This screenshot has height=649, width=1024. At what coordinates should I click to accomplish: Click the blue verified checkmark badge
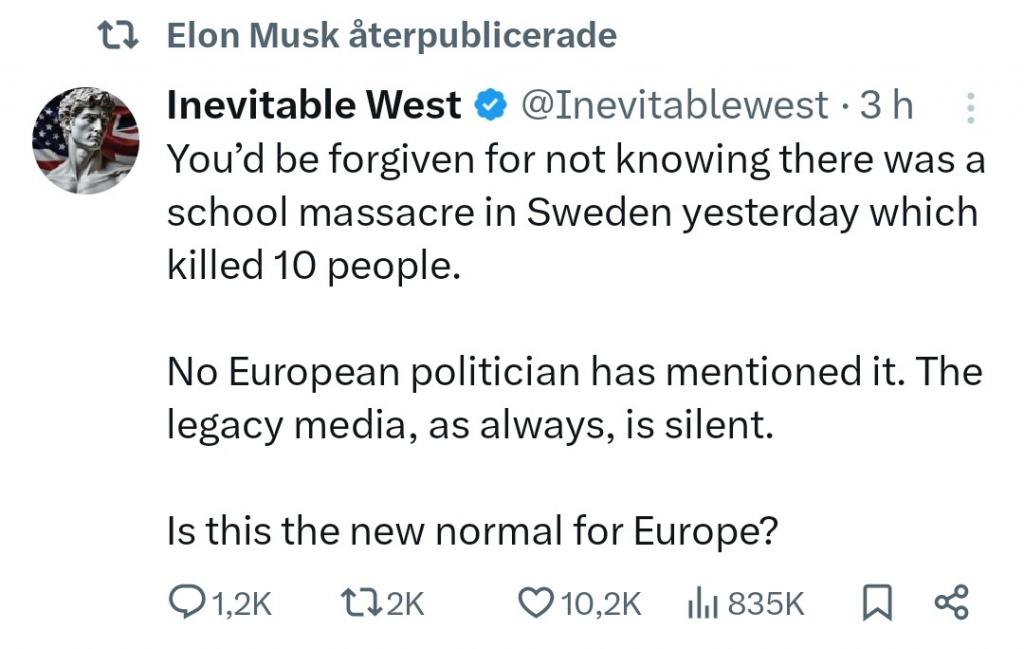(488, 105)
